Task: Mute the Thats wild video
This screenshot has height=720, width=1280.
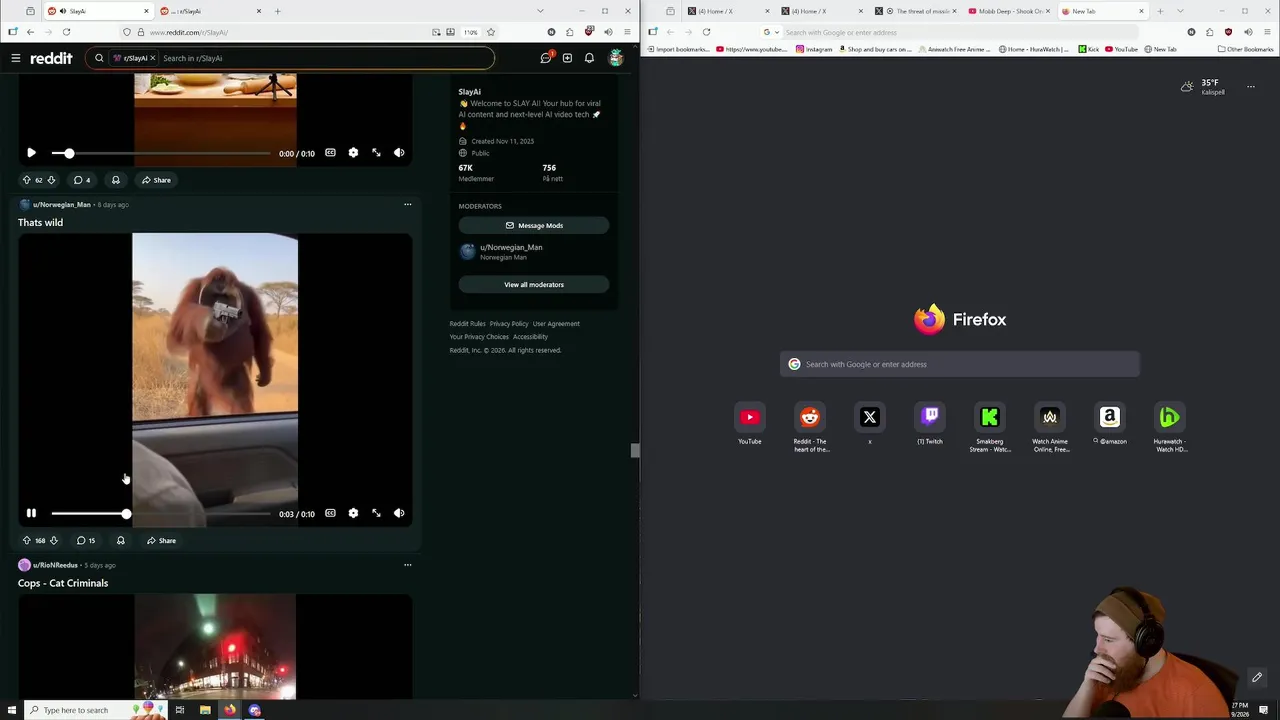Action: tap(399, 513)
